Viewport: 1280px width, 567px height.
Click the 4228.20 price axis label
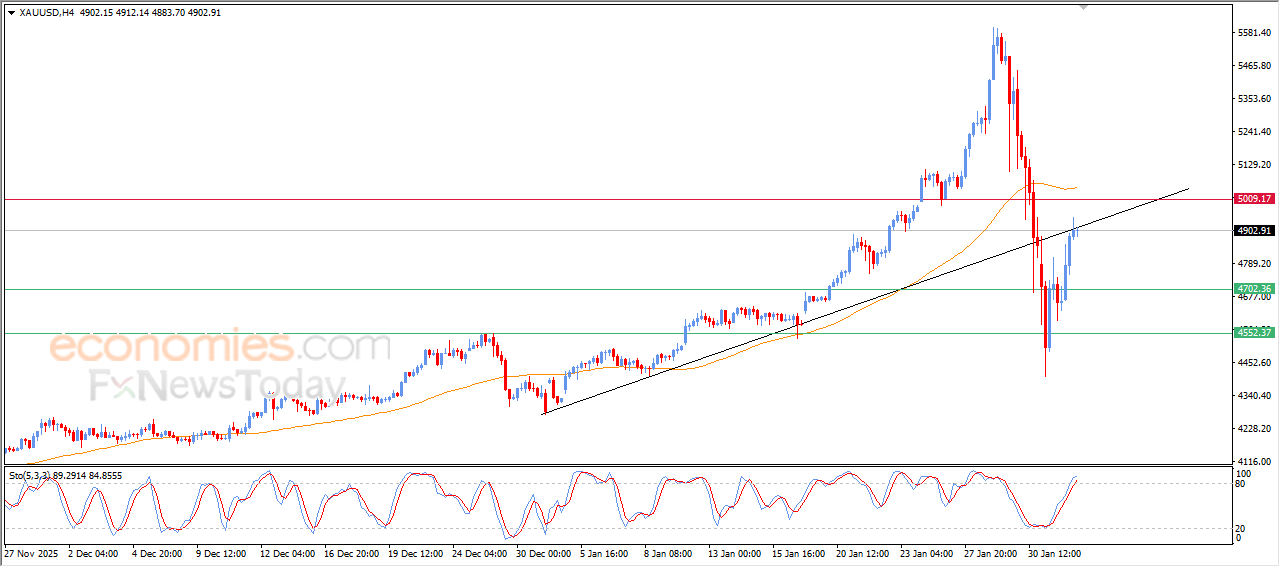click(1254, 429)
